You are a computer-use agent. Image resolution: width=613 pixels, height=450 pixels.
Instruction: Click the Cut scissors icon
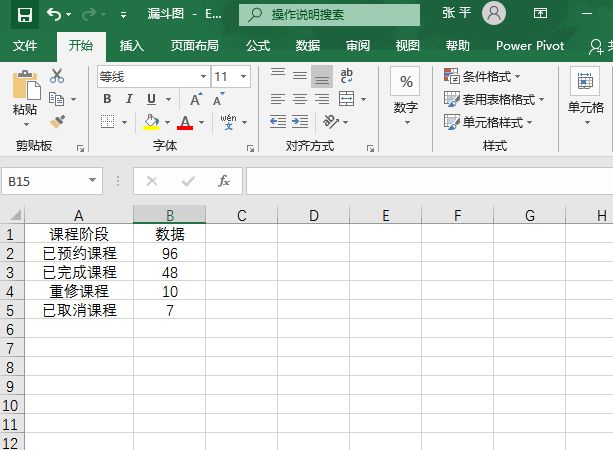[x=57, y=76]
